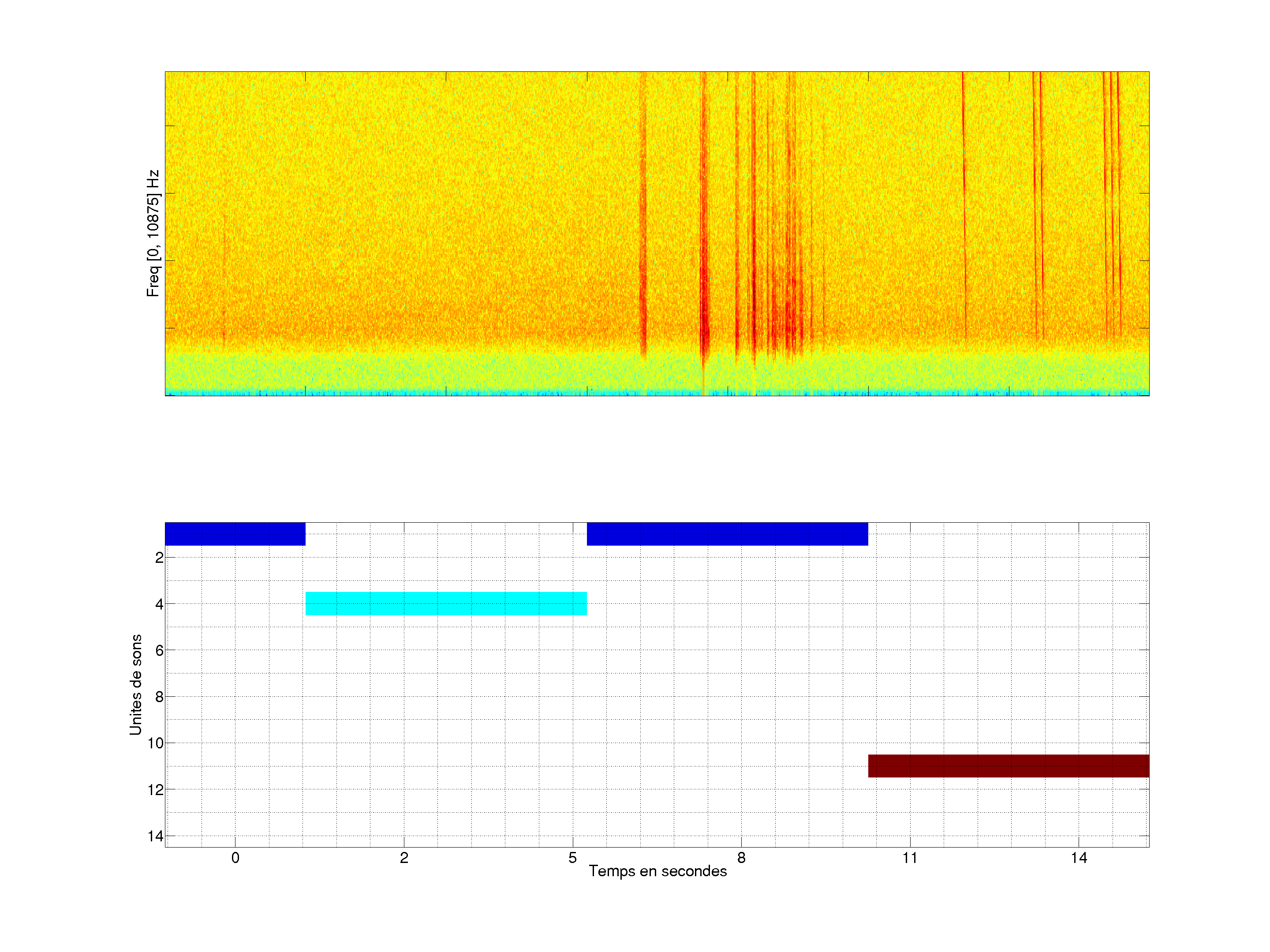Click the long blue bar spanning 5 to 10 seconds
The height and width of the screenshot is (952, 1270).
(x=727, y=534)
